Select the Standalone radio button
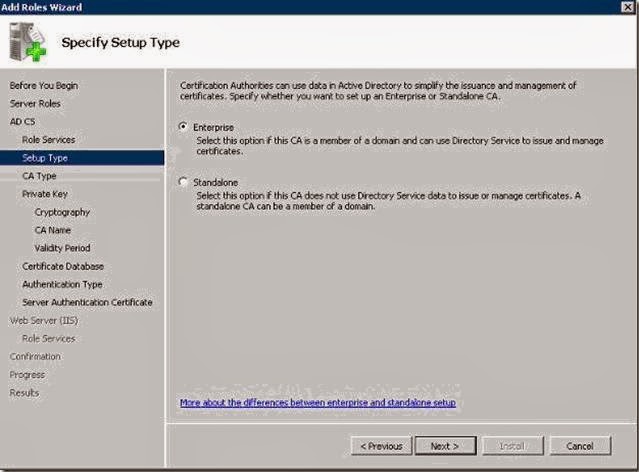 point(183,181)
